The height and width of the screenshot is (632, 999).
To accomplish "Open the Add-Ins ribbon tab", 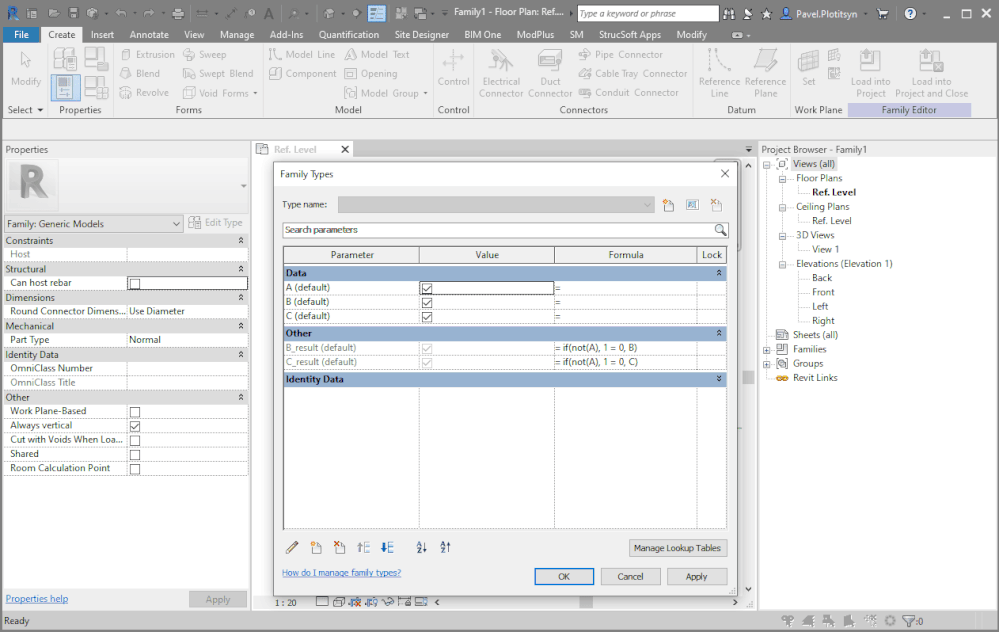I will coord(287,34).
